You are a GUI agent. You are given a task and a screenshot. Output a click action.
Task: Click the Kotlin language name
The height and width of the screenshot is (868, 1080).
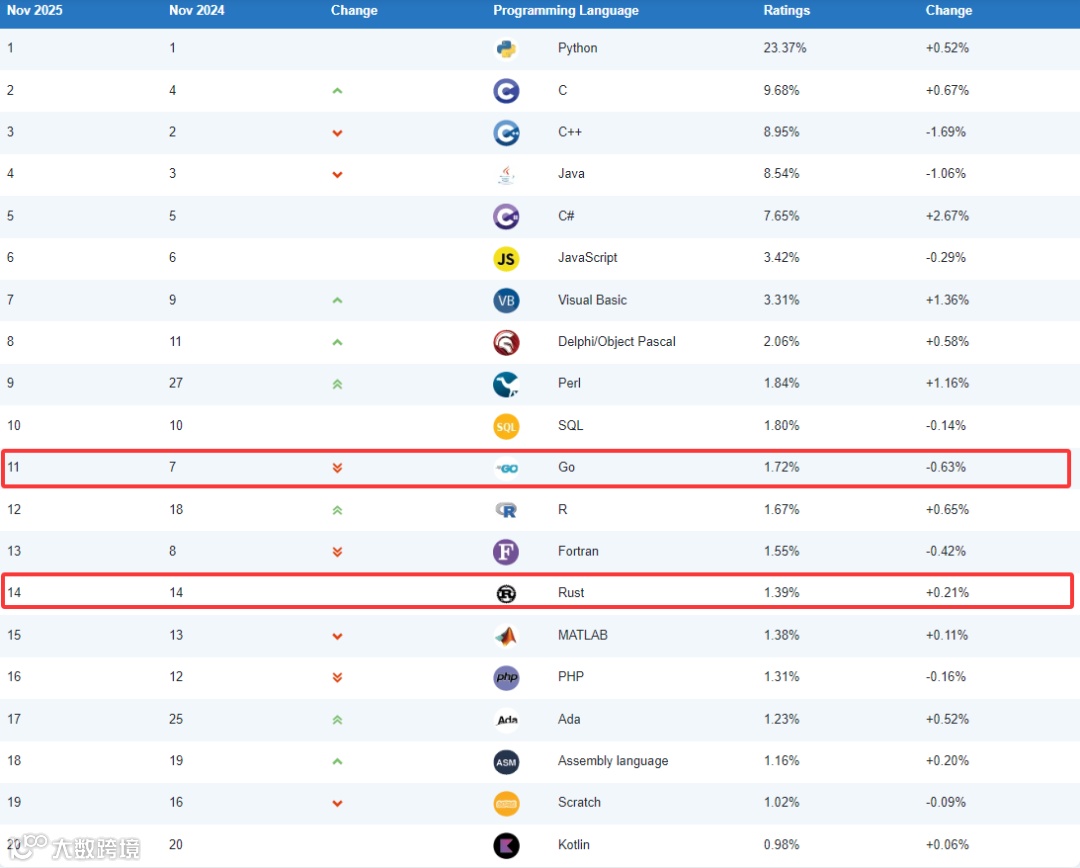coord(574,845)
